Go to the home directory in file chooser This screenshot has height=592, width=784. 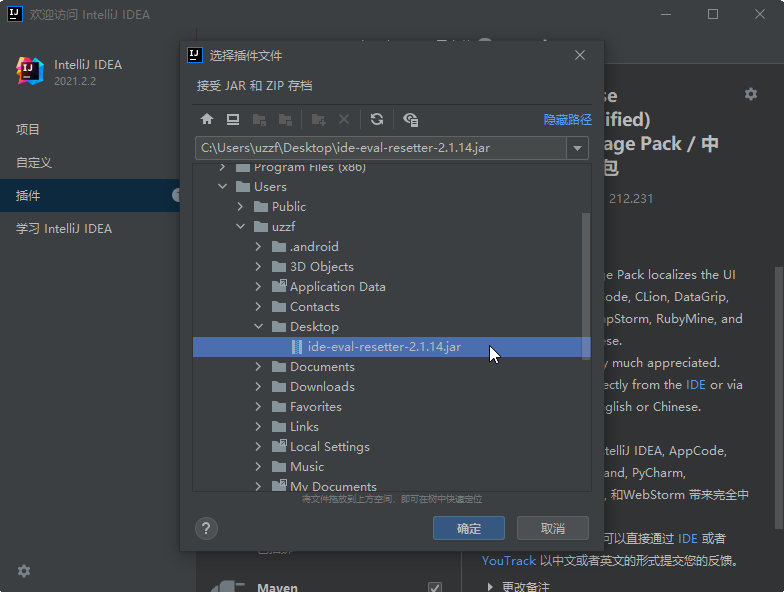207,119
